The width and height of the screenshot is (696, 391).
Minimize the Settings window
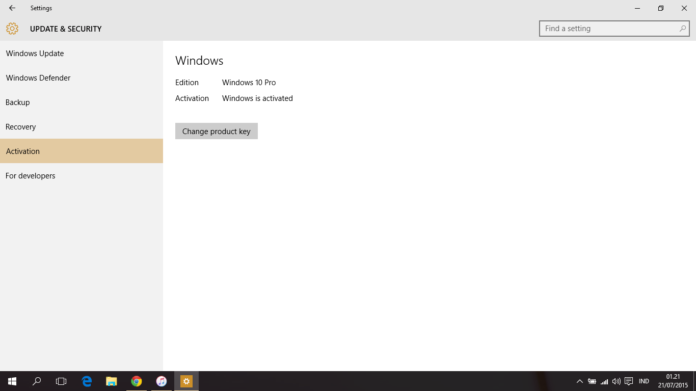637,8
